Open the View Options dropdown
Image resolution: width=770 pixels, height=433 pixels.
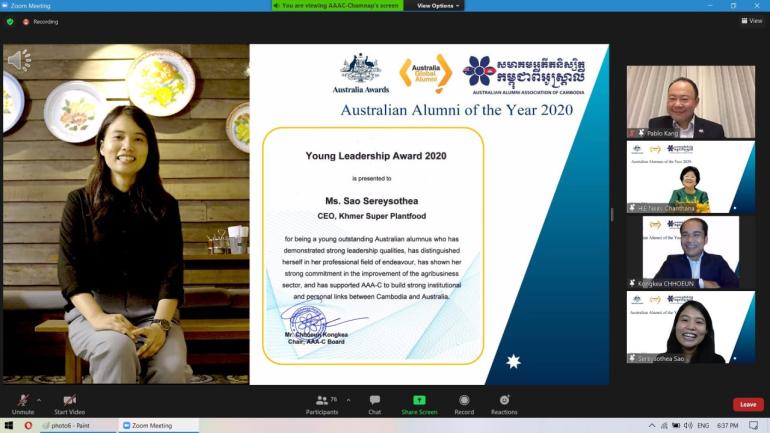tap(438, 5)
